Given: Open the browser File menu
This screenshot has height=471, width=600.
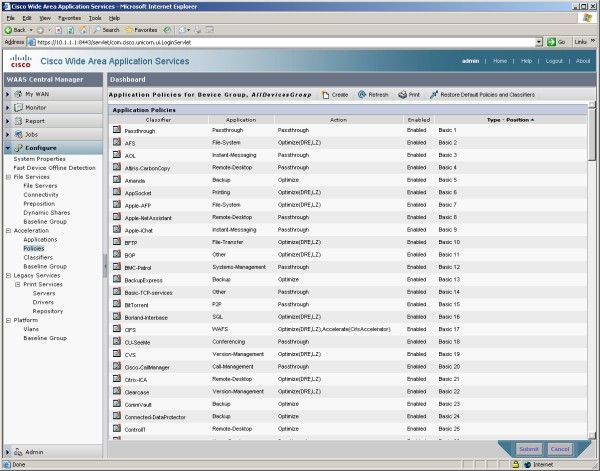Looking at the screenshot, I should [10, 18].
